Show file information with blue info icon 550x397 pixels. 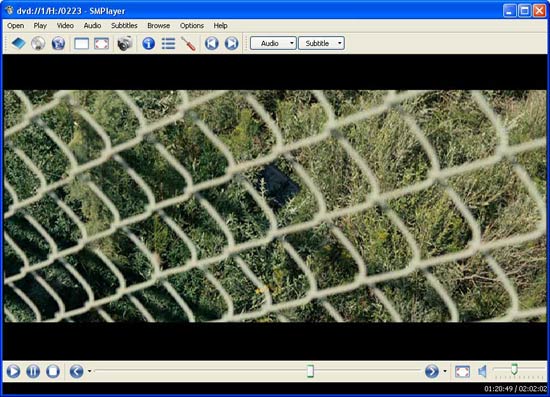tap(148, 43)
